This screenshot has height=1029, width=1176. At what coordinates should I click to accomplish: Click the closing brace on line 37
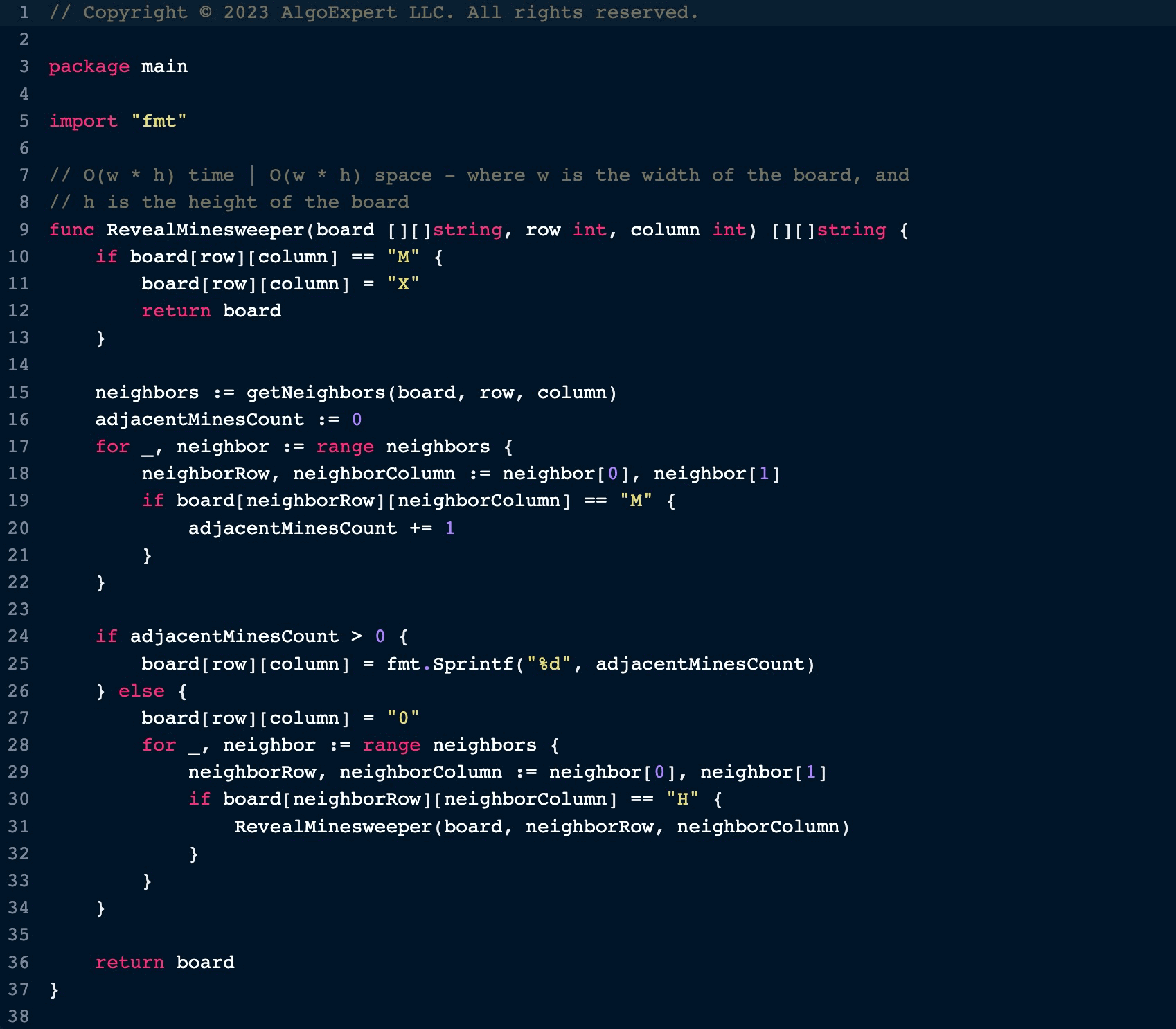(54, 990)
